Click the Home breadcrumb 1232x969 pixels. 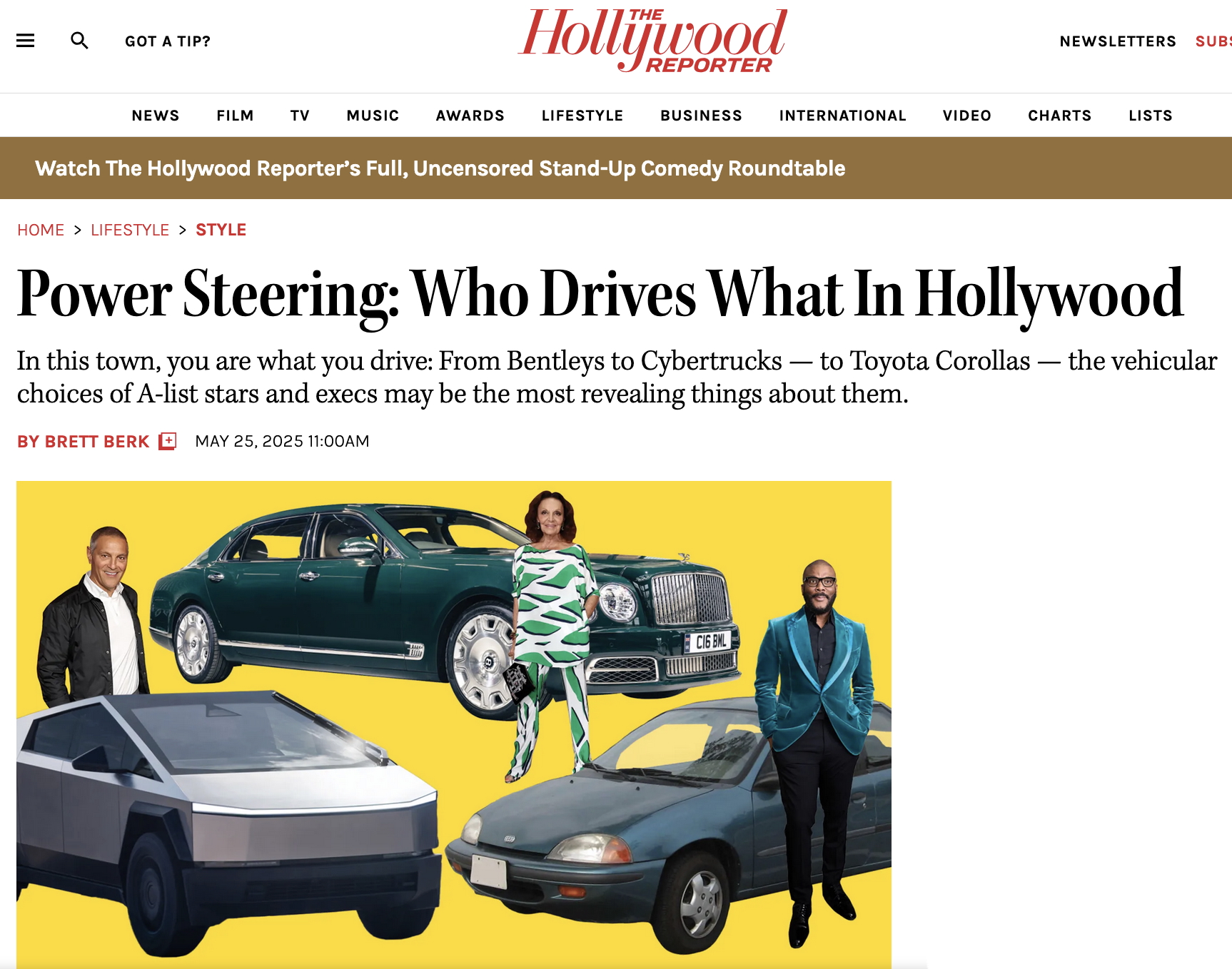pyautogui.click(x=41, y=230)
